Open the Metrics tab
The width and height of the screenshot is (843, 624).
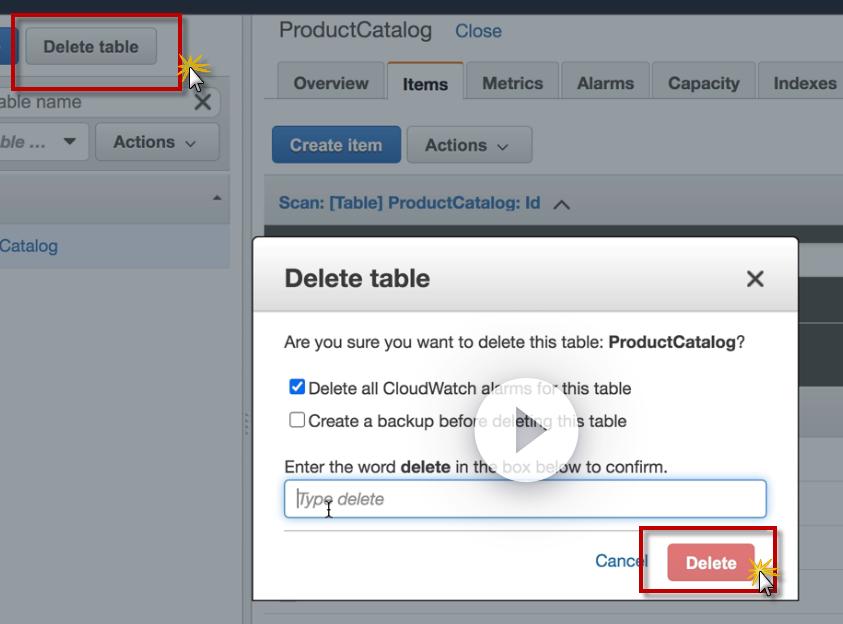point(512,83)
